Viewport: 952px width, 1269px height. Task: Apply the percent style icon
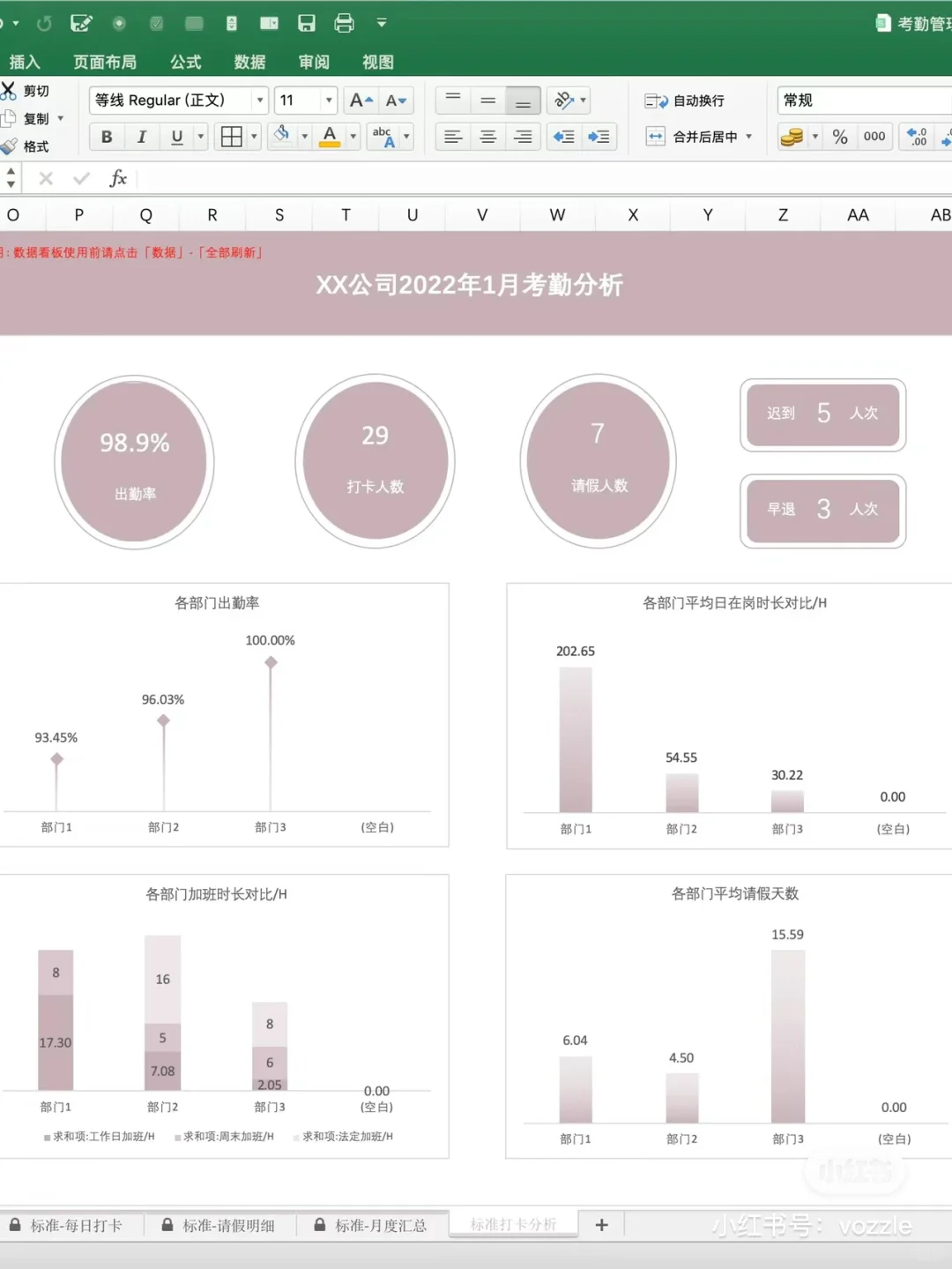[840, 137]
